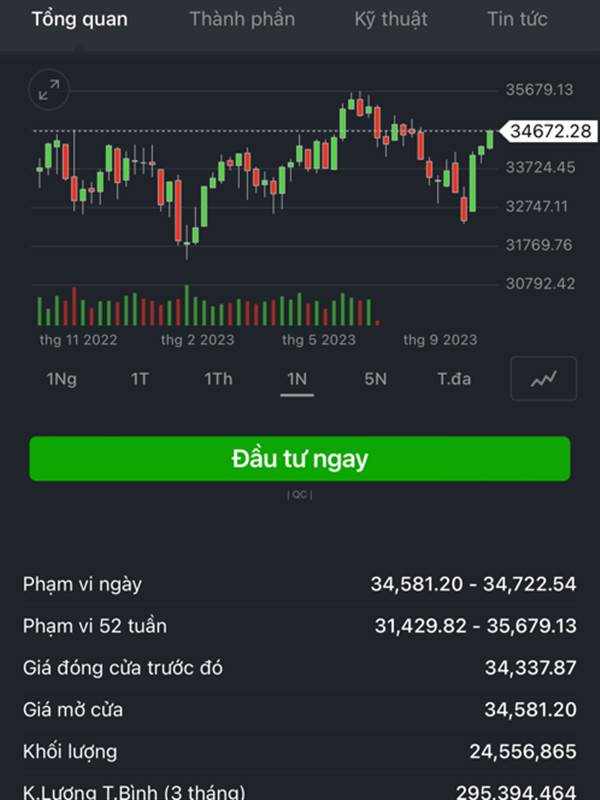Select the 1Ng time range
The height and width of the screenshot is (800, 600).
click(x=62, y=379)
